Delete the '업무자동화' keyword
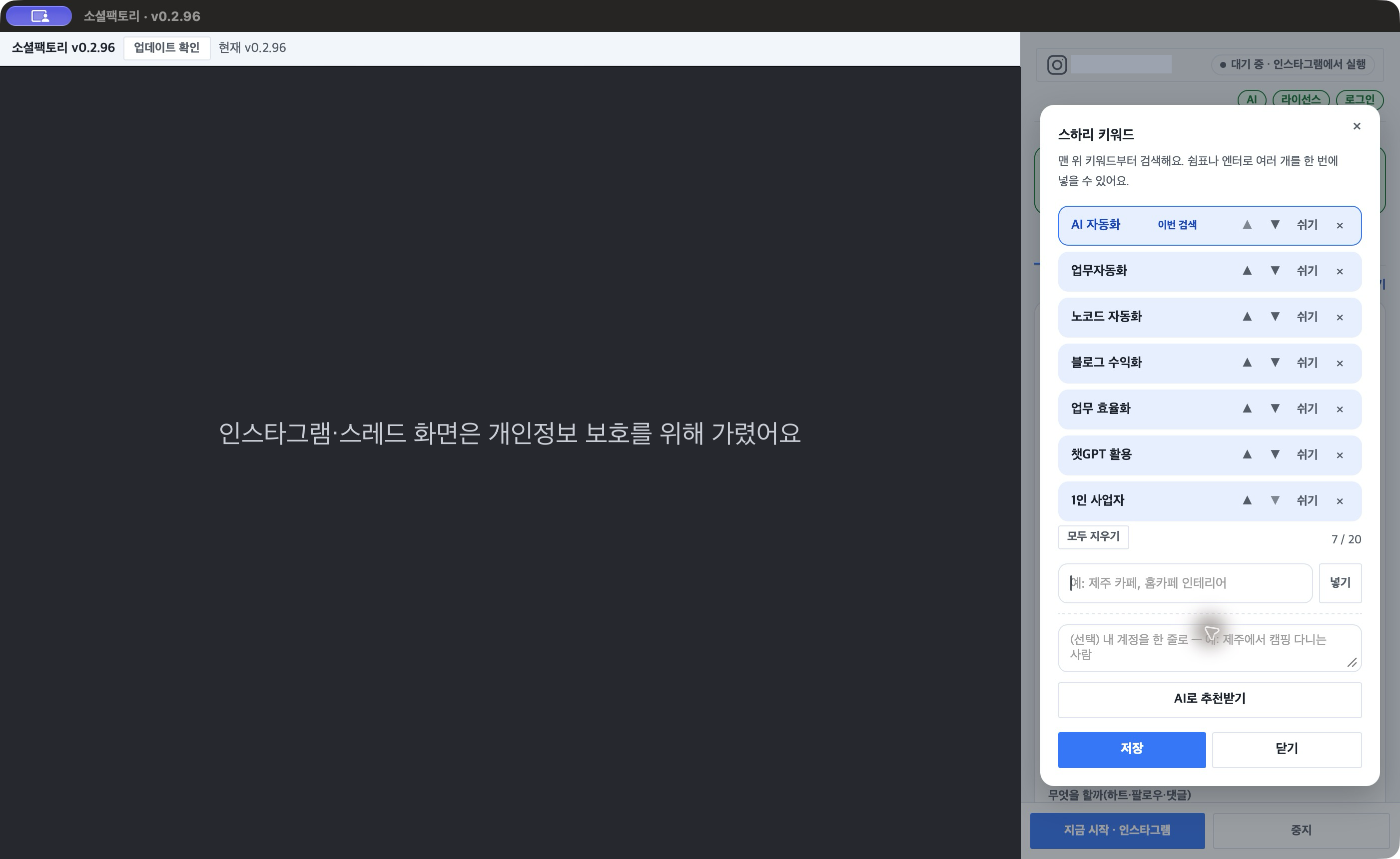1400x859 pixels. (x=1340, y=272)
